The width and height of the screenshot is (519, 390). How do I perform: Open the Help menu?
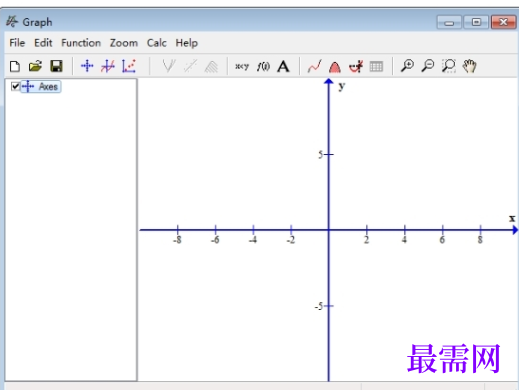[187, 43]
